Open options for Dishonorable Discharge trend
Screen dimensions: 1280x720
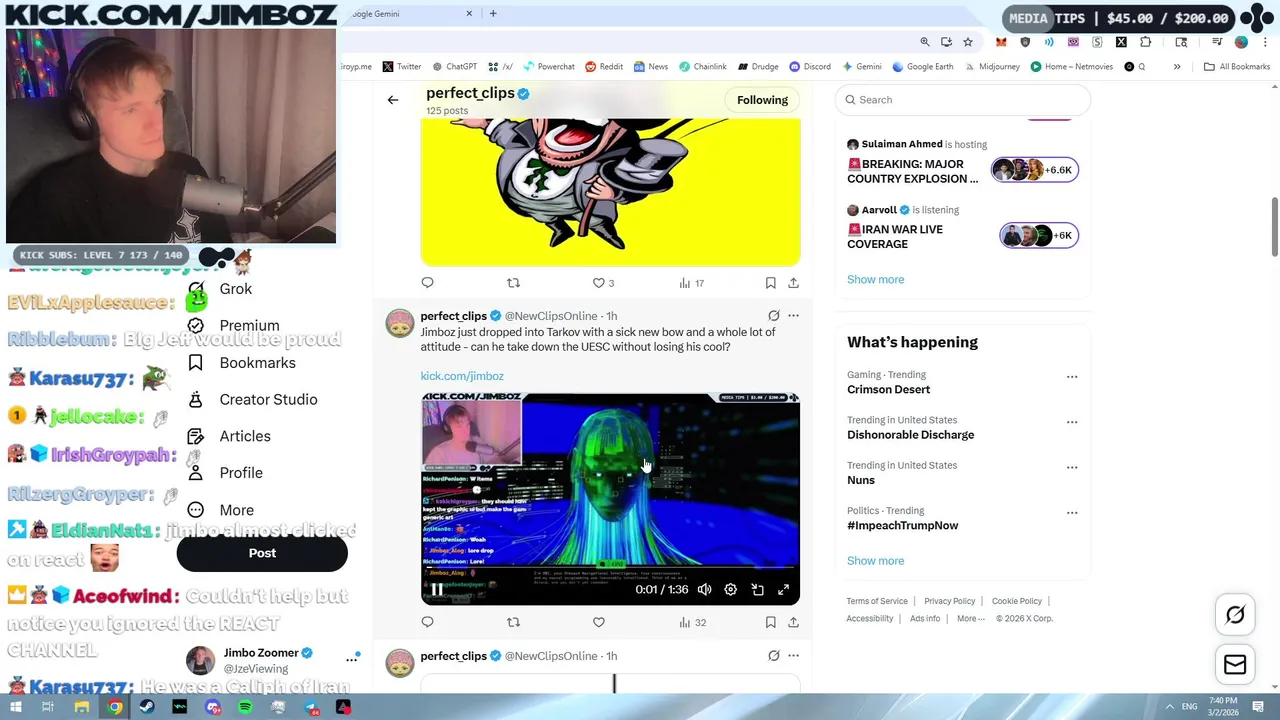click(x=1072, y=422)
